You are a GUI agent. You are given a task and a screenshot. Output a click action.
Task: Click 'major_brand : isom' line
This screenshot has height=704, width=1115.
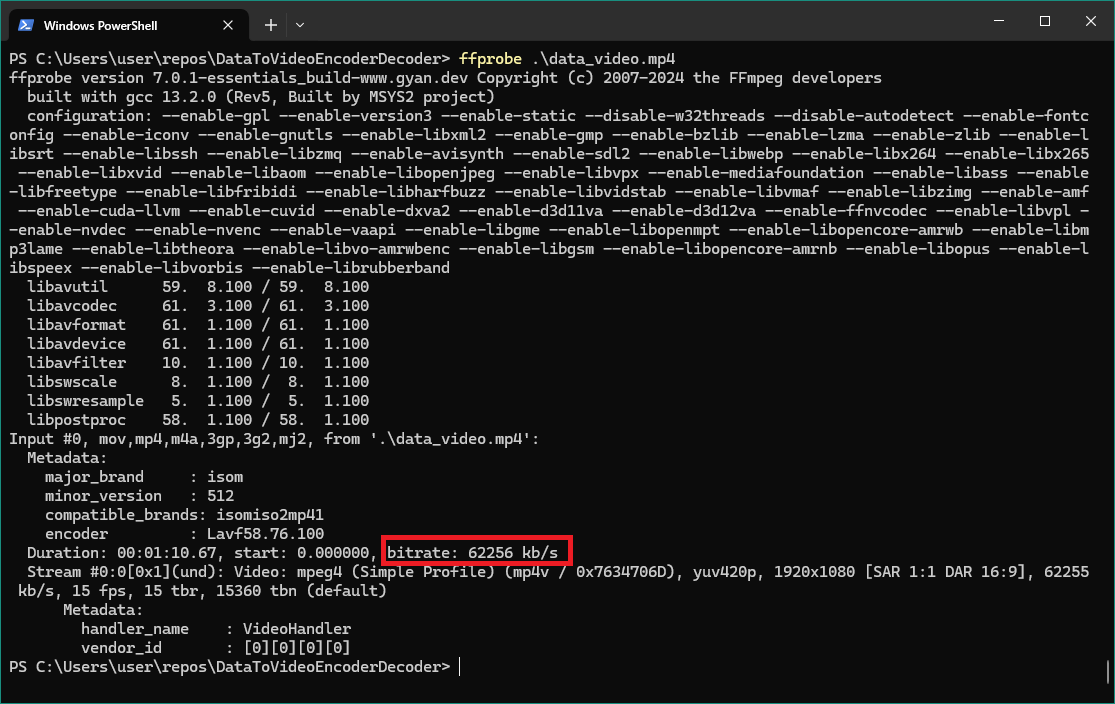coord(144,477)
